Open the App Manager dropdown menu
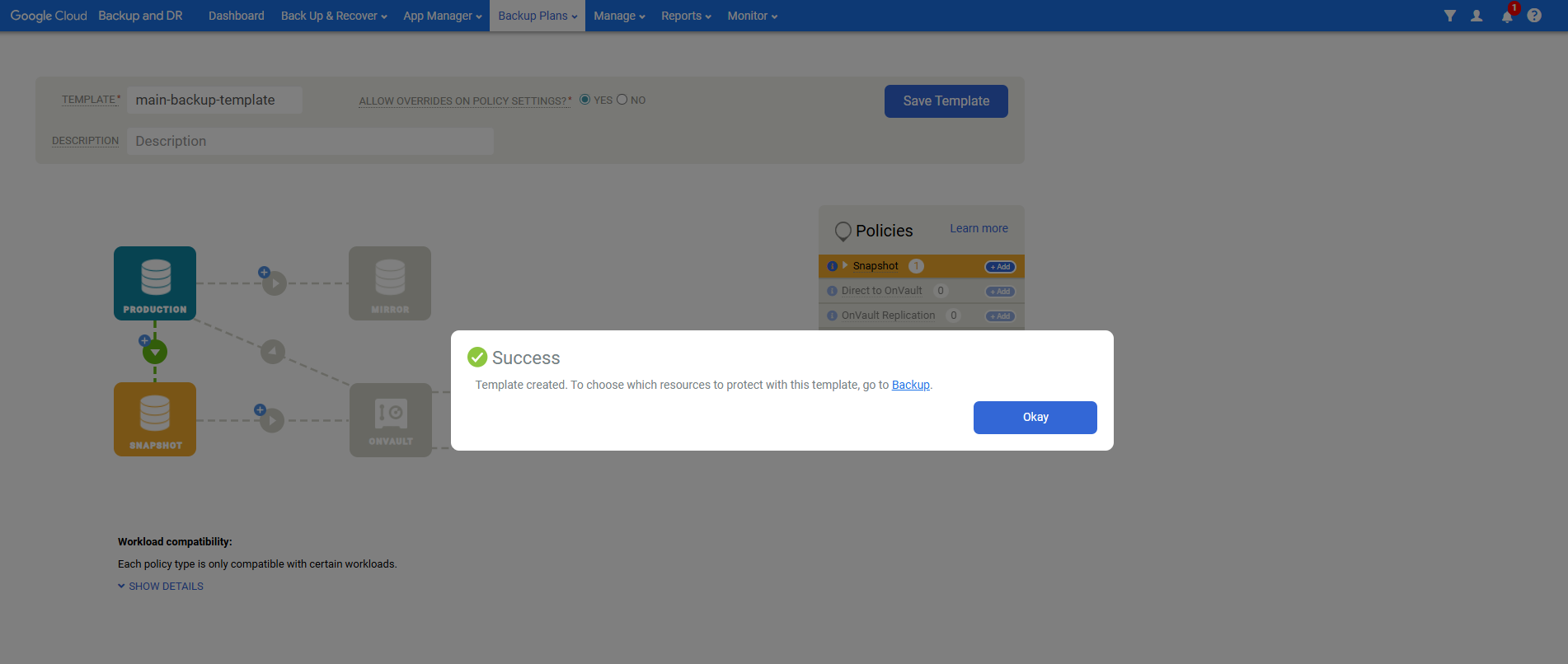This screenshot has width=1568, height=664. tap(443, 16)
